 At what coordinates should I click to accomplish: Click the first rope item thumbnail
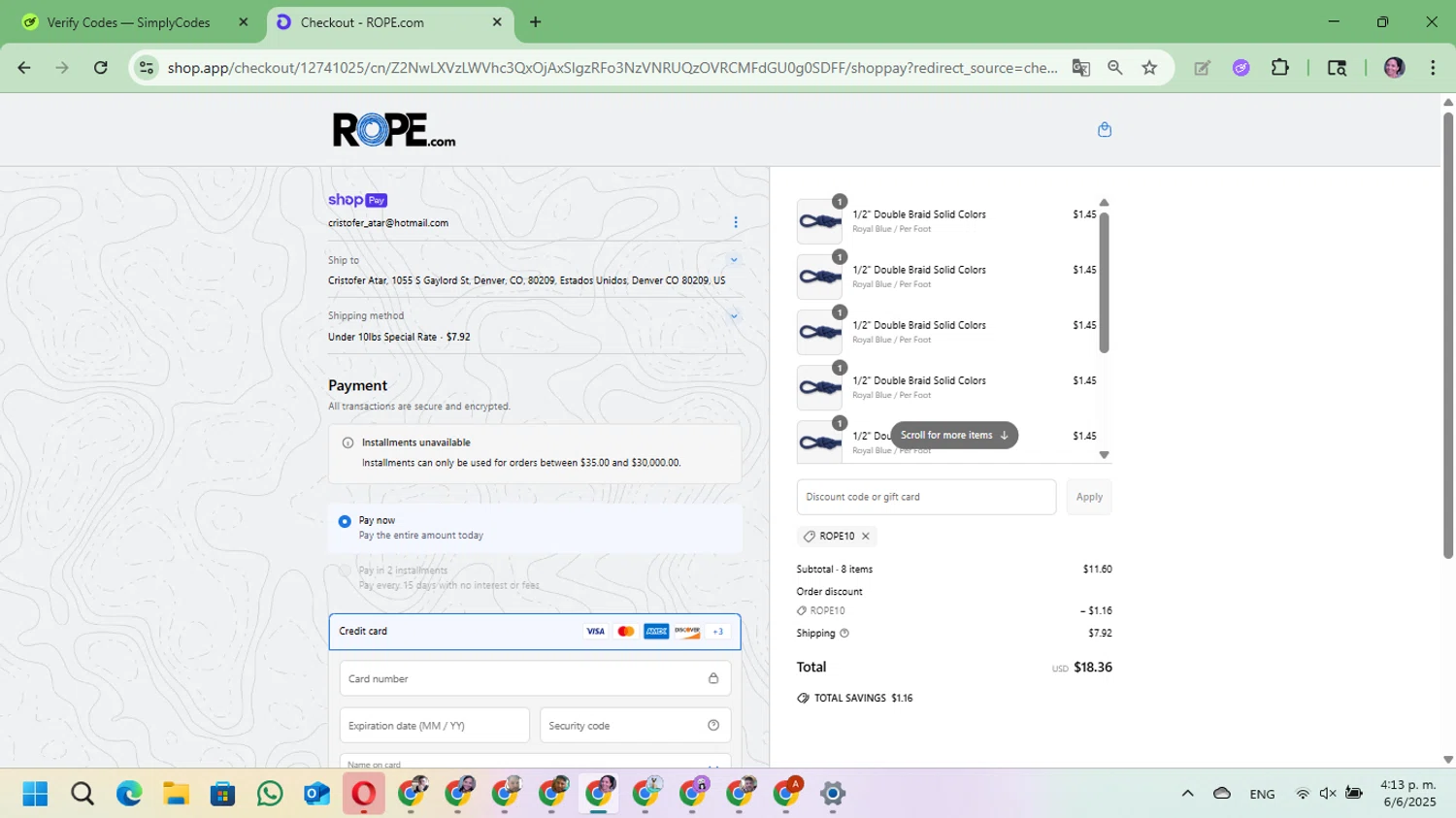click(819, 221)
